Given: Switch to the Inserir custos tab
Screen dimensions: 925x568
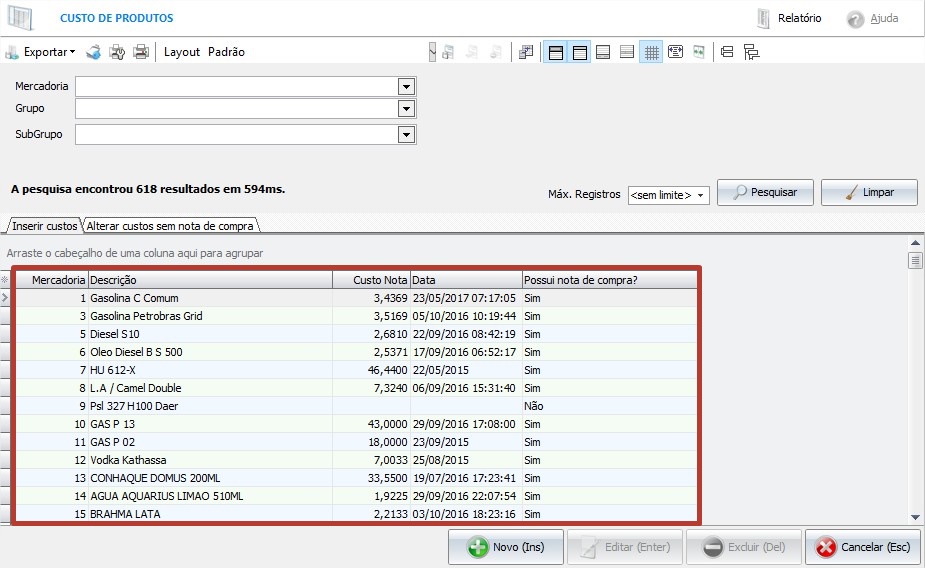Looking at the screenshot, I should click(44, 226).
